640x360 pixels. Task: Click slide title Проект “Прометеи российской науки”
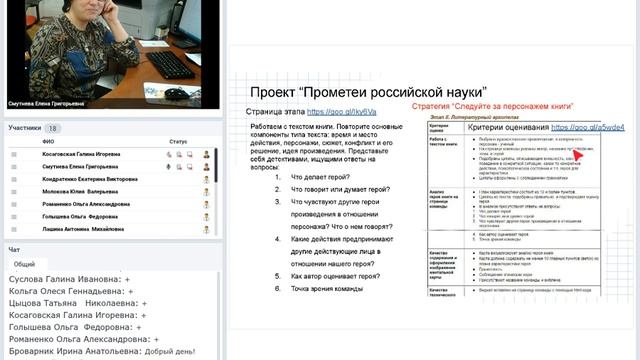369,92
